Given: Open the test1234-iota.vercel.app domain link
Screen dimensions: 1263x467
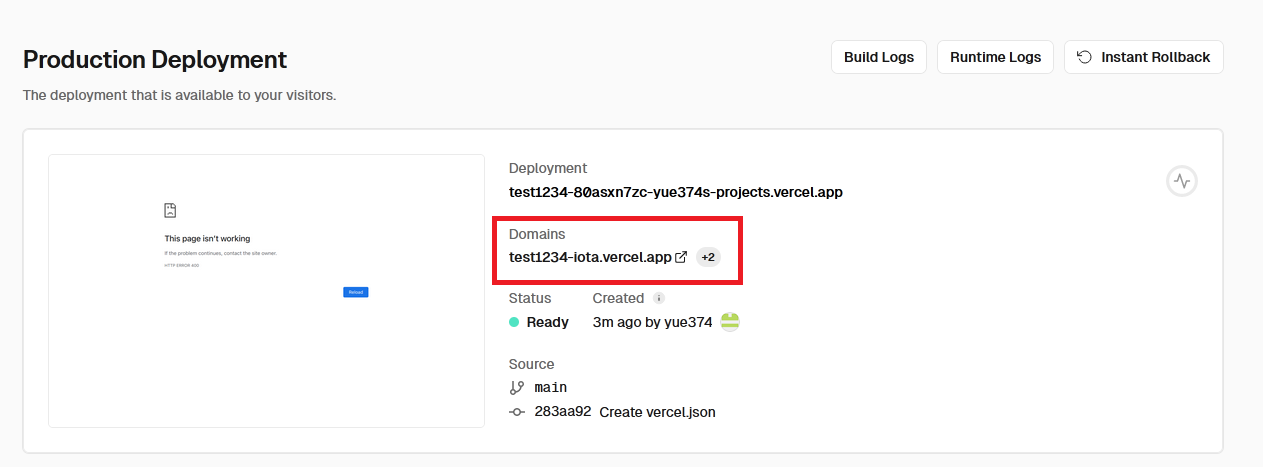Looking at the screenshot, I should (x=590, y=257).
